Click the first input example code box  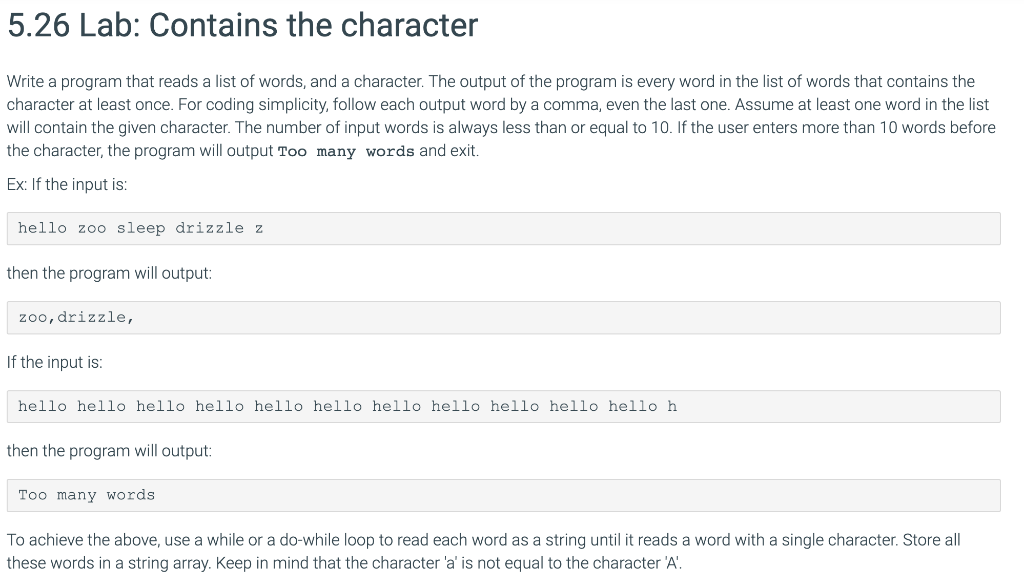[504, 229]
